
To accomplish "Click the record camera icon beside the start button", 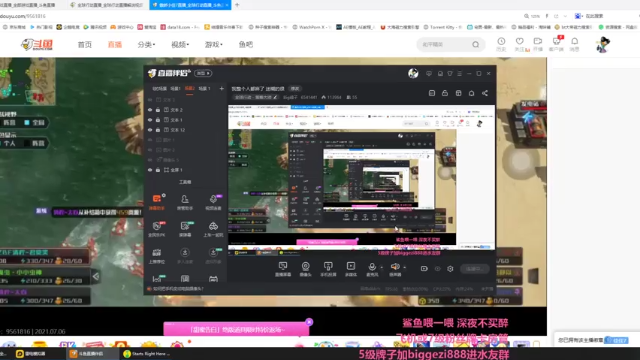I will coord(424,269).
